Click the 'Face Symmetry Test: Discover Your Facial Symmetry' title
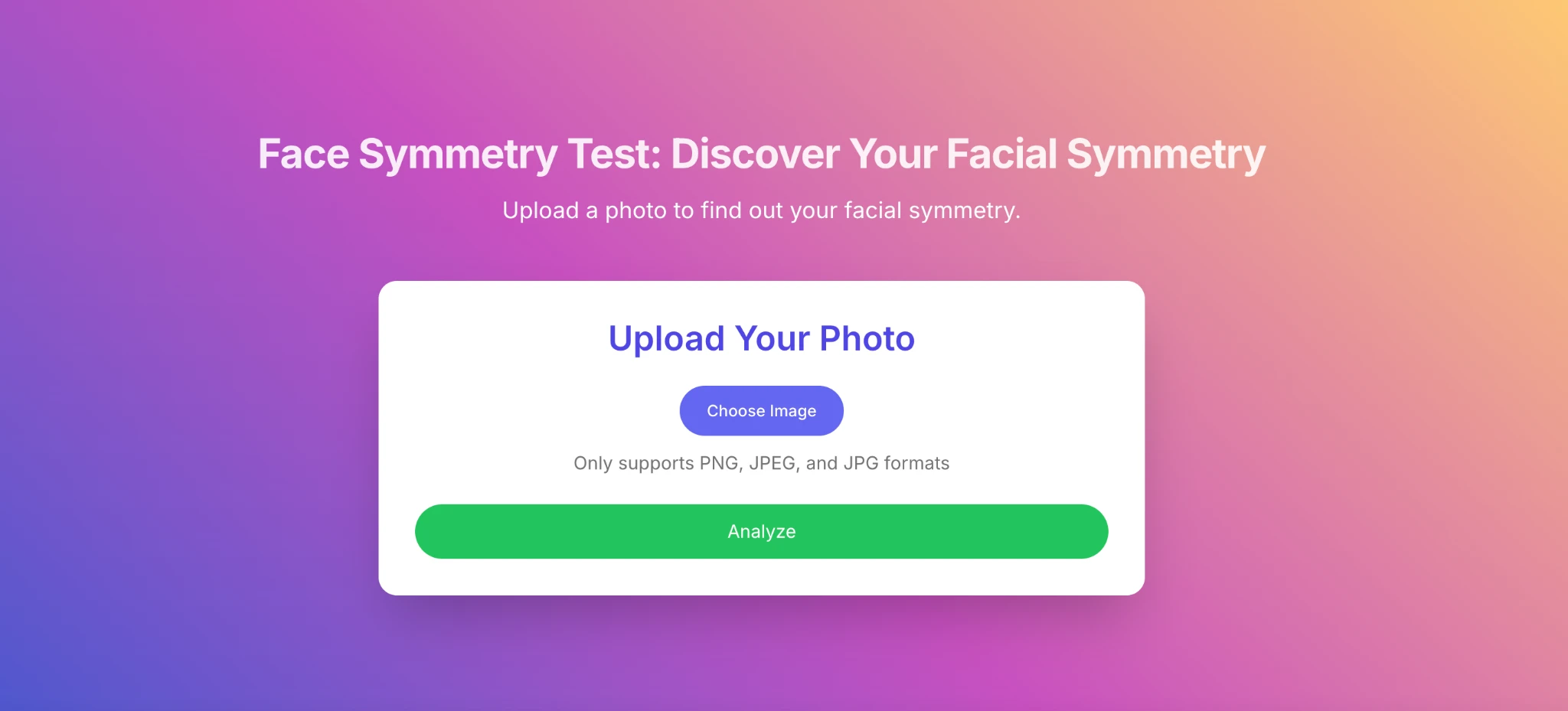 click(761, 155)
